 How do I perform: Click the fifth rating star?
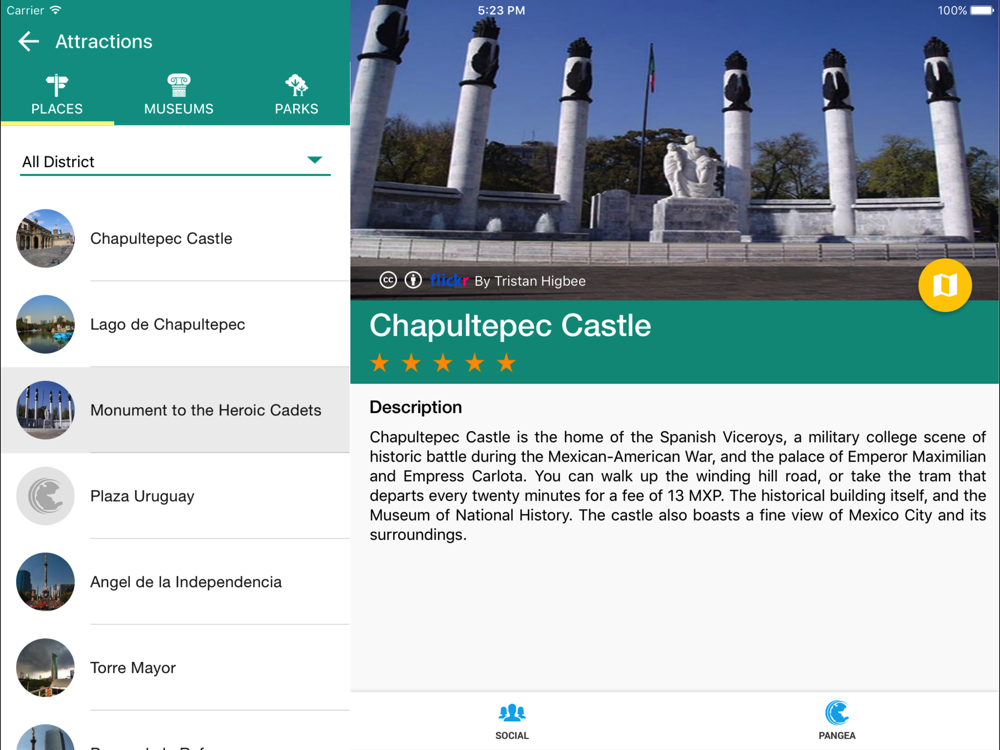[x=506, y=363]
